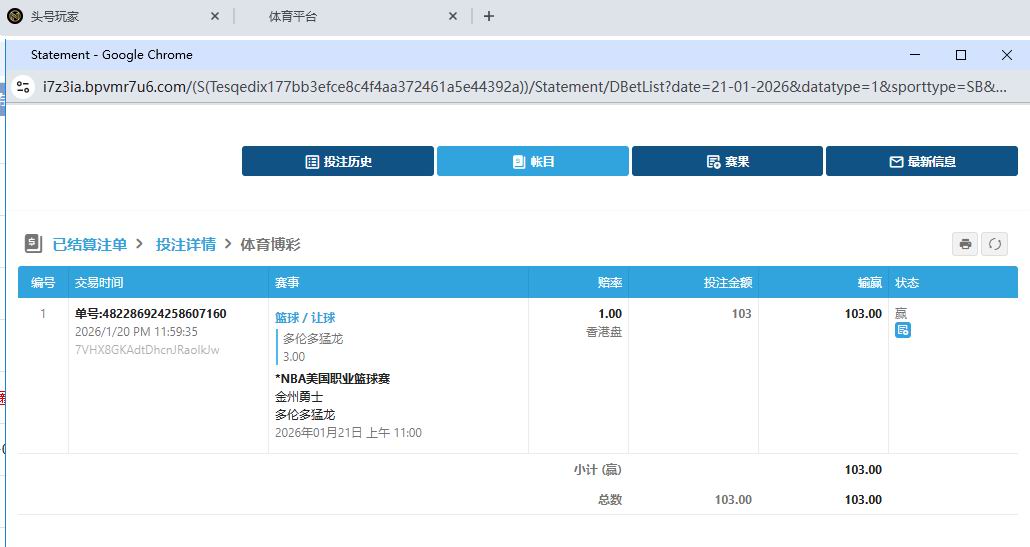Click the 篮球 / 让球 event link
Viewport: 1030px width, 547px height.
click(305, 318)
